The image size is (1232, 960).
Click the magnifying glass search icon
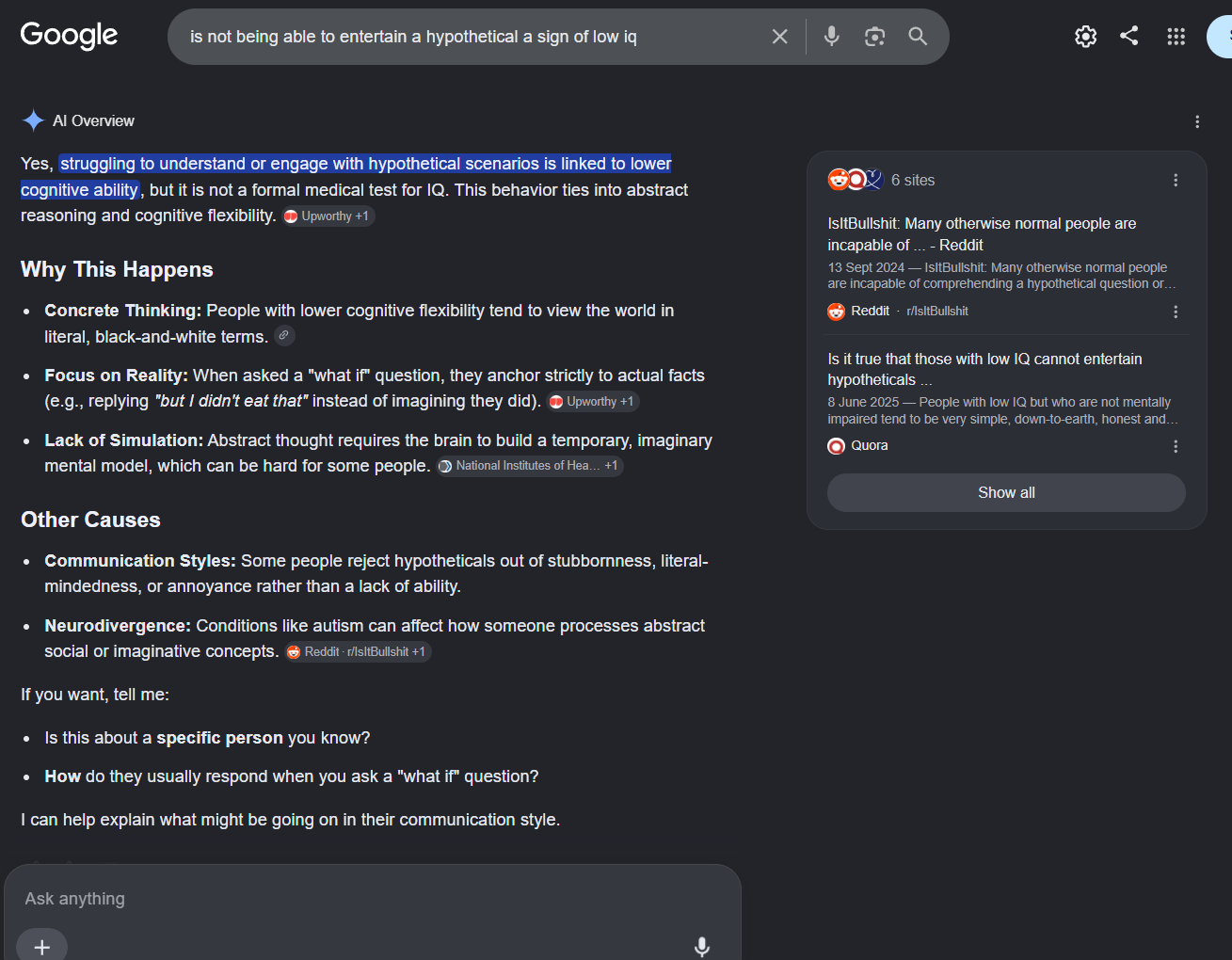(918, 37)
